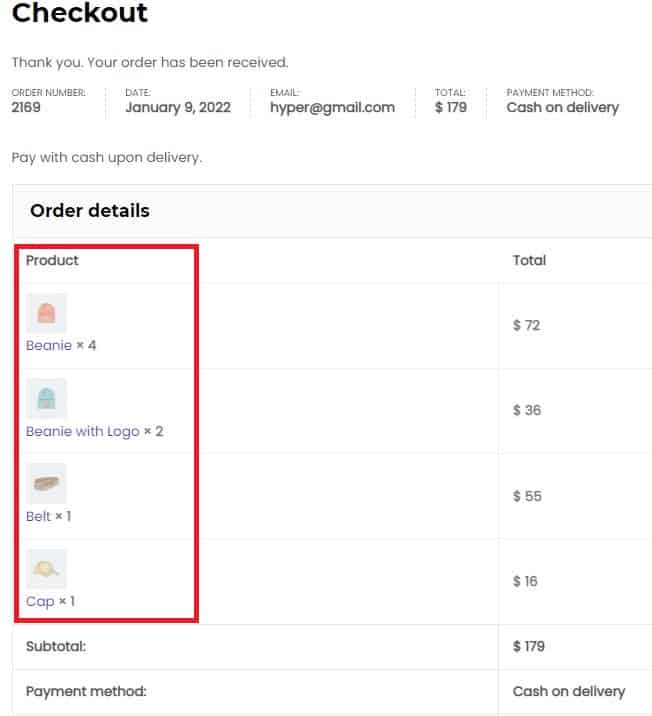
Task: Open the Cap product link
Action: pos(40,601)
